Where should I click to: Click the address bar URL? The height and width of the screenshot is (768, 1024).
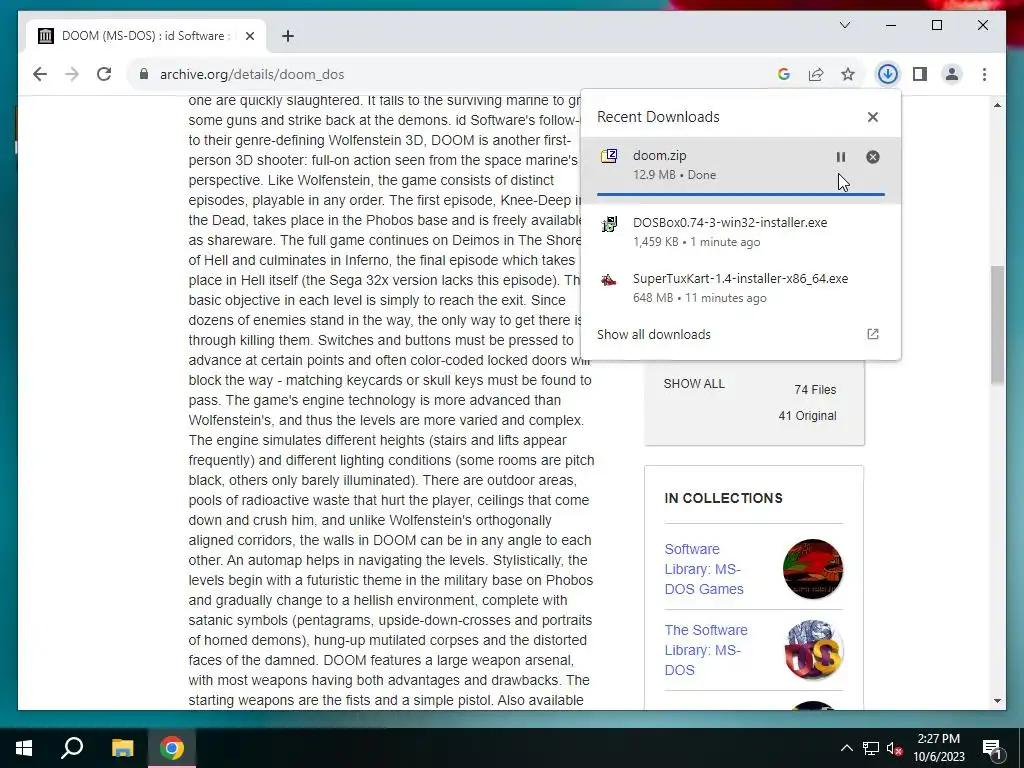coord(252,74)
